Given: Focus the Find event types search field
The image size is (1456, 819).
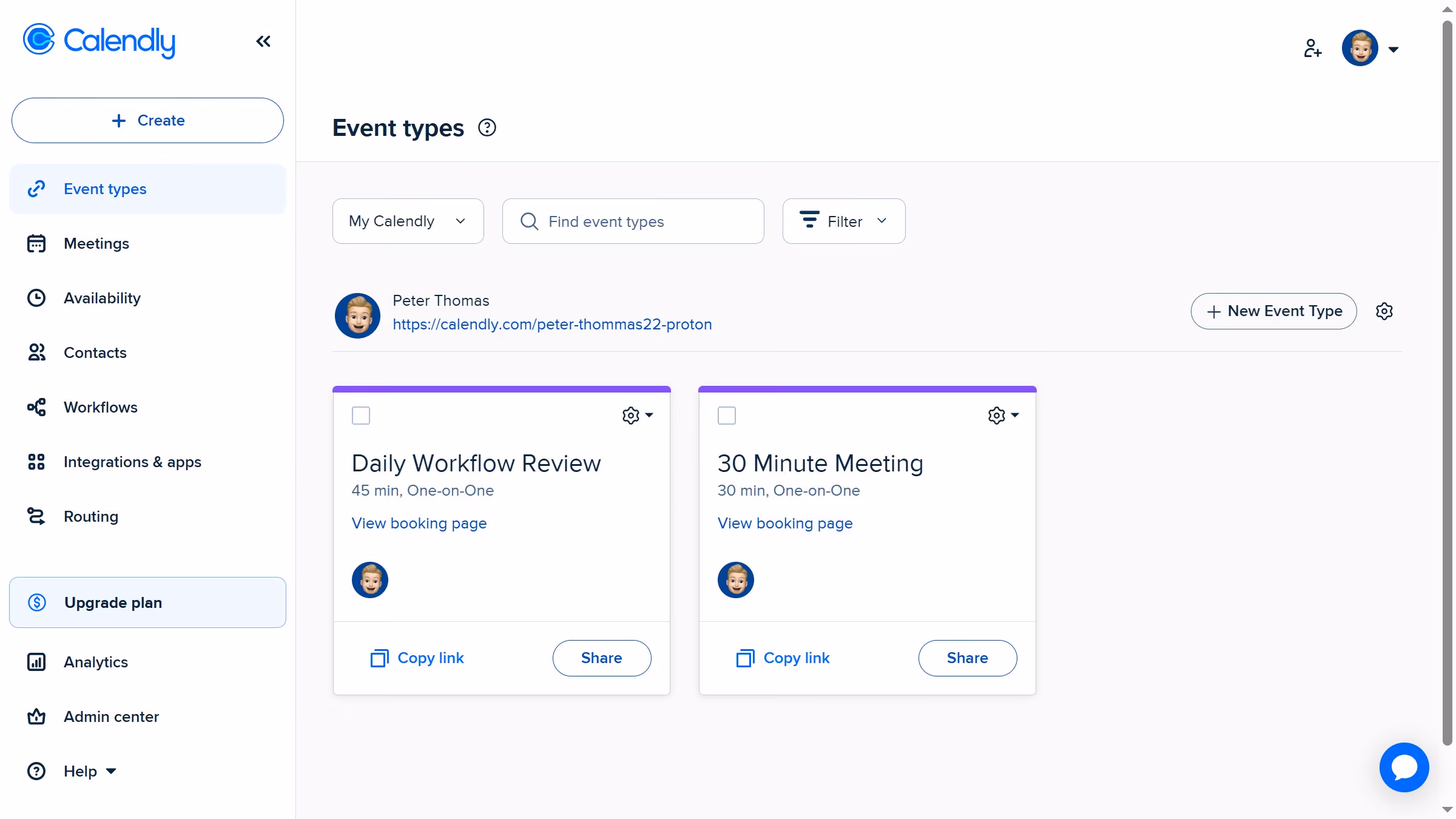Looking at the screenshot, I should pos(633,221).
